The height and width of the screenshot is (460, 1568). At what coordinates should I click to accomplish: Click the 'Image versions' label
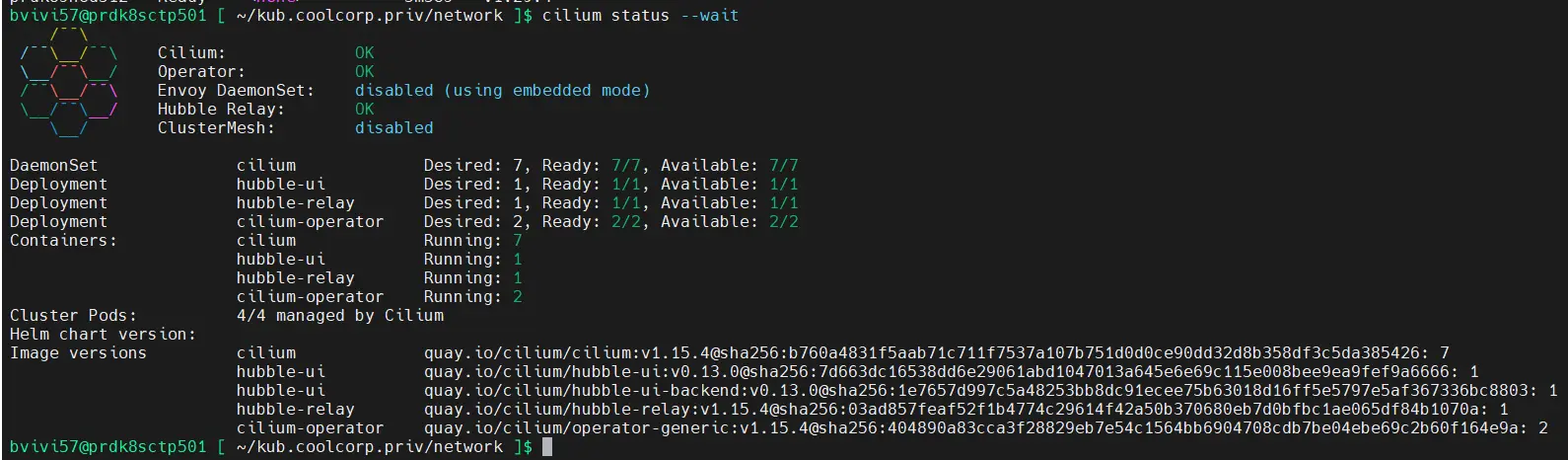click(78, 353)
